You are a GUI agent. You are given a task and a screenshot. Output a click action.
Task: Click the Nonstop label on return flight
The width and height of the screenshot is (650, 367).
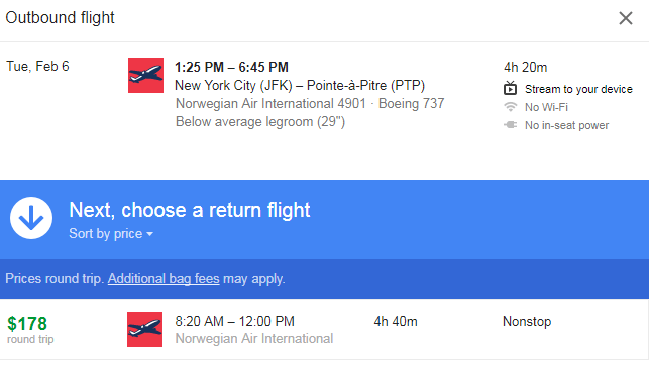(x=527, y=321)
